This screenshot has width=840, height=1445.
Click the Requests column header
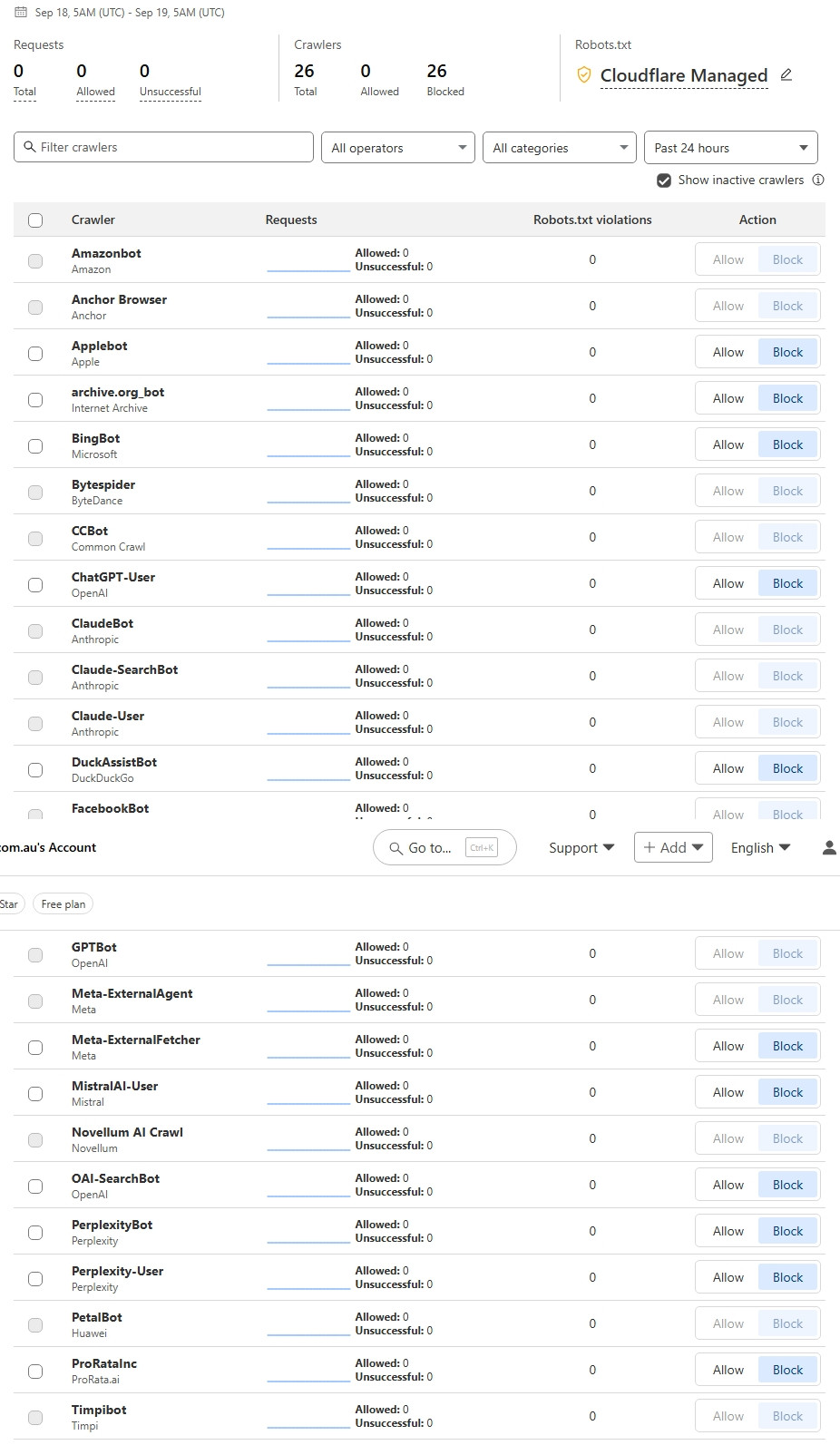click(291, 220)
